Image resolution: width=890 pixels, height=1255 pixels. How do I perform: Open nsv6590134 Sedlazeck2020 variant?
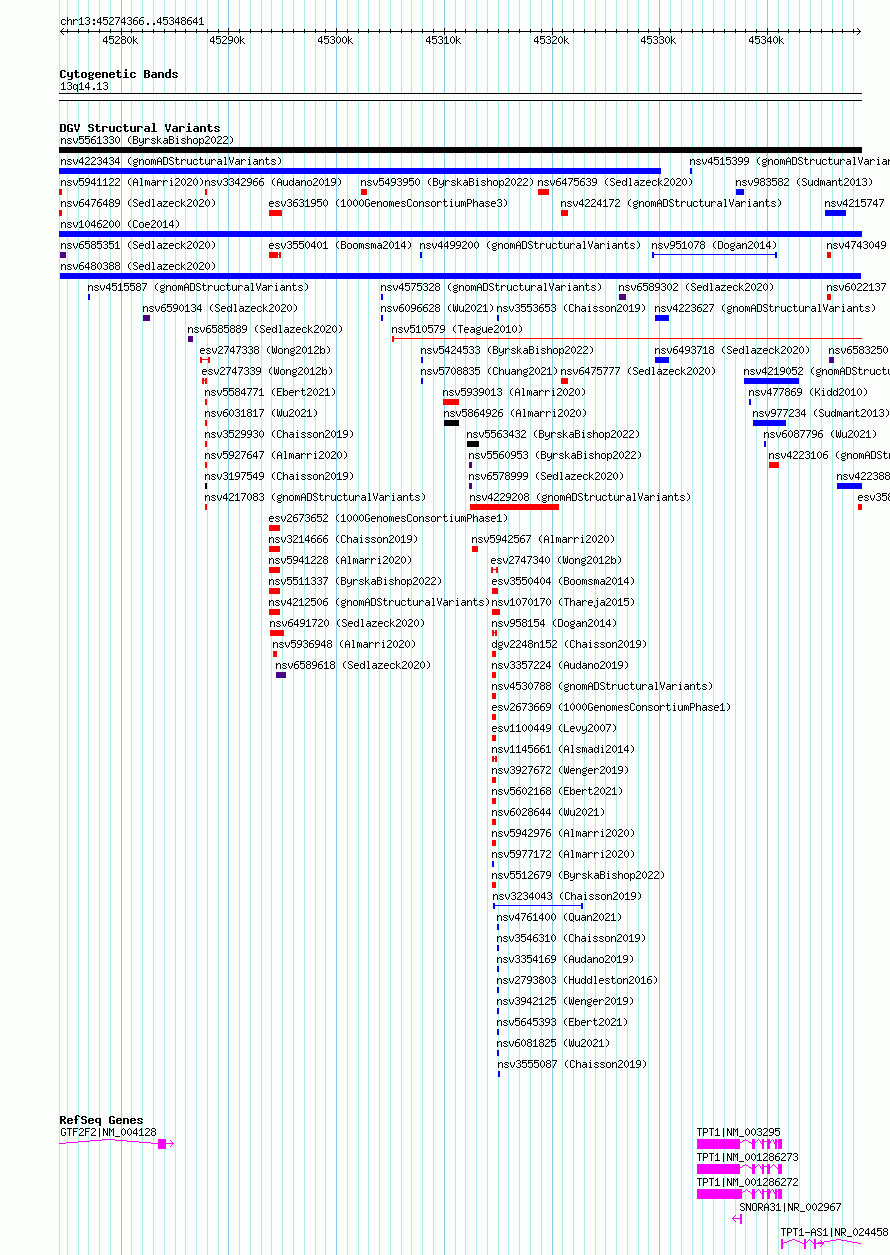pos(220,308)
